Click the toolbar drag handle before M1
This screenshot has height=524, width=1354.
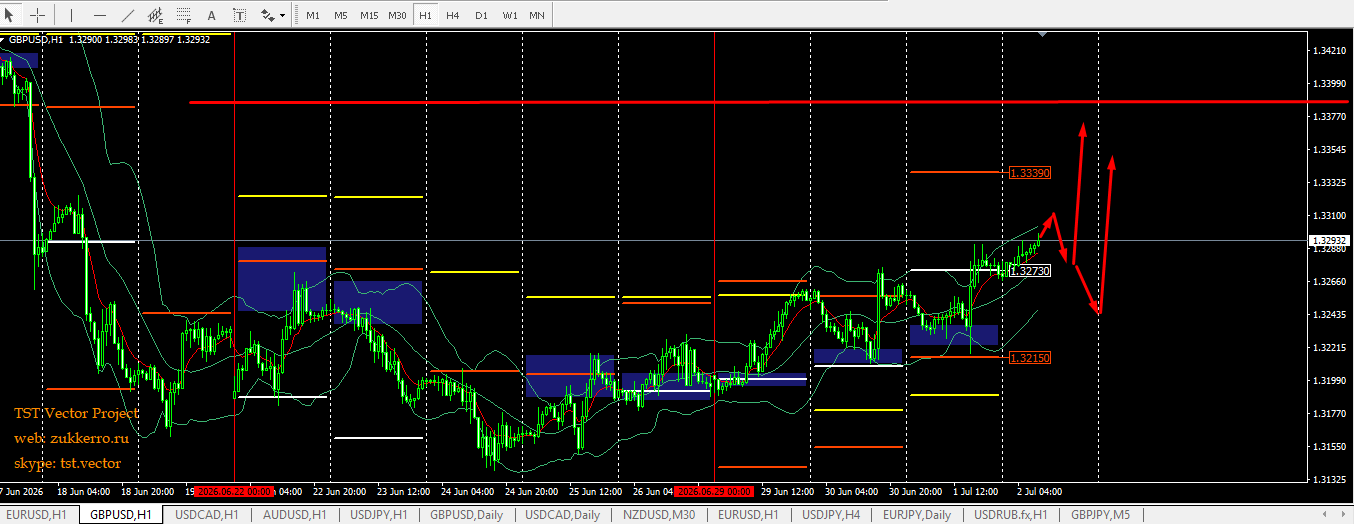pyautogui.click(x=297, y=15)
